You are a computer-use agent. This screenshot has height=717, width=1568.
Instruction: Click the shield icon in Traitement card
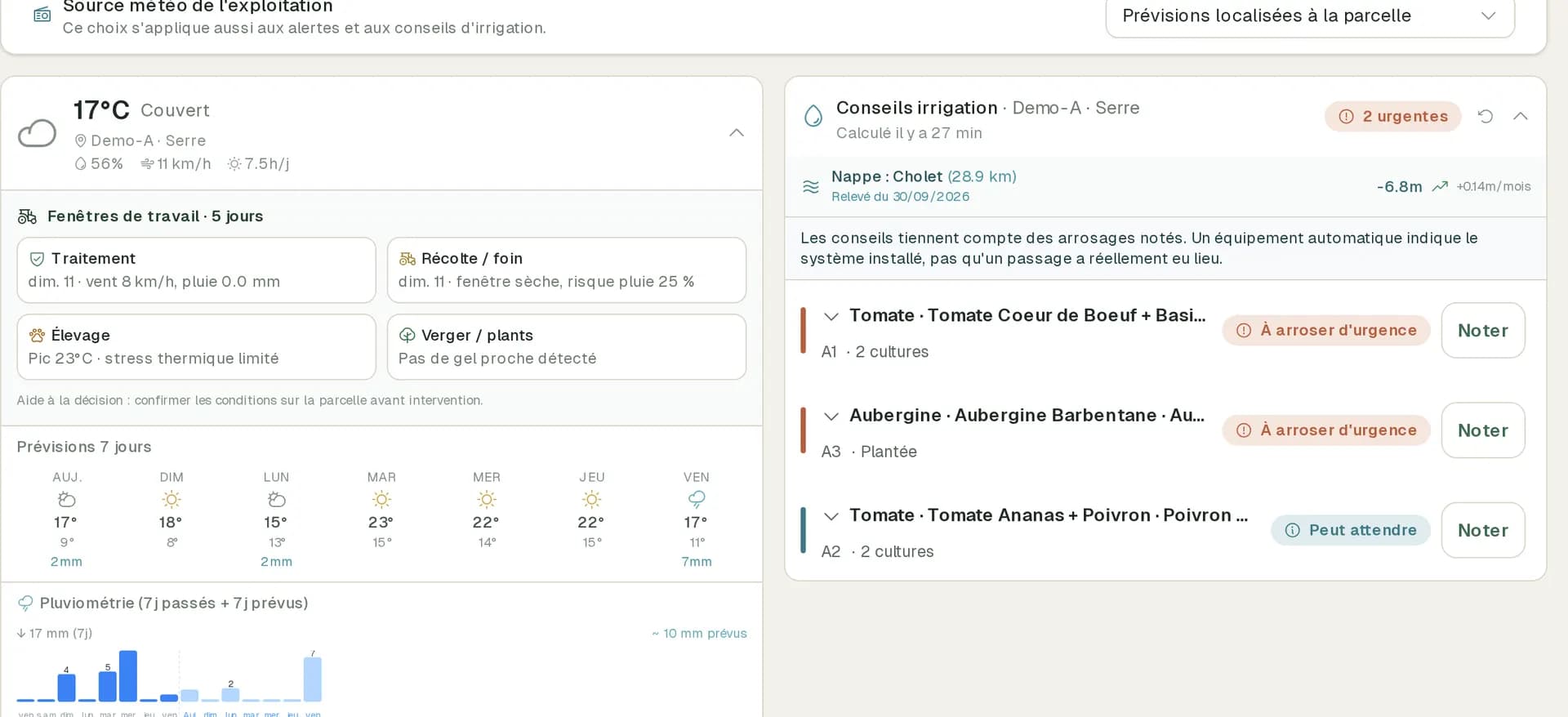(37, 259)
